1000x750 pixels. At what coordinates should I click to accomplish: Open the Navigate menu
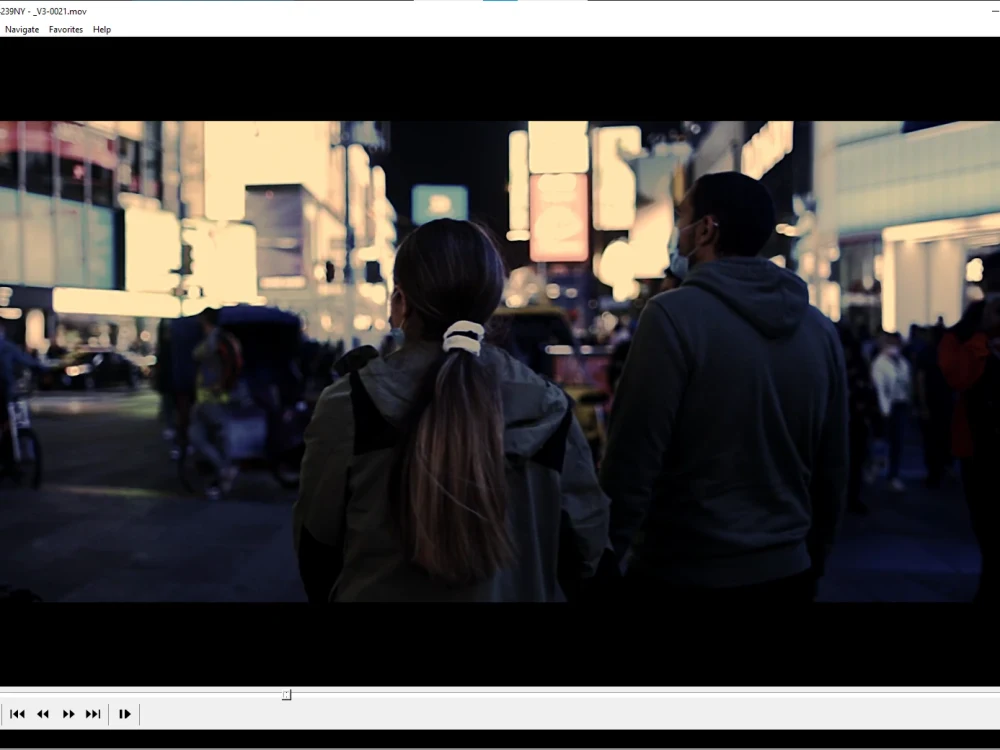(22, 29)
